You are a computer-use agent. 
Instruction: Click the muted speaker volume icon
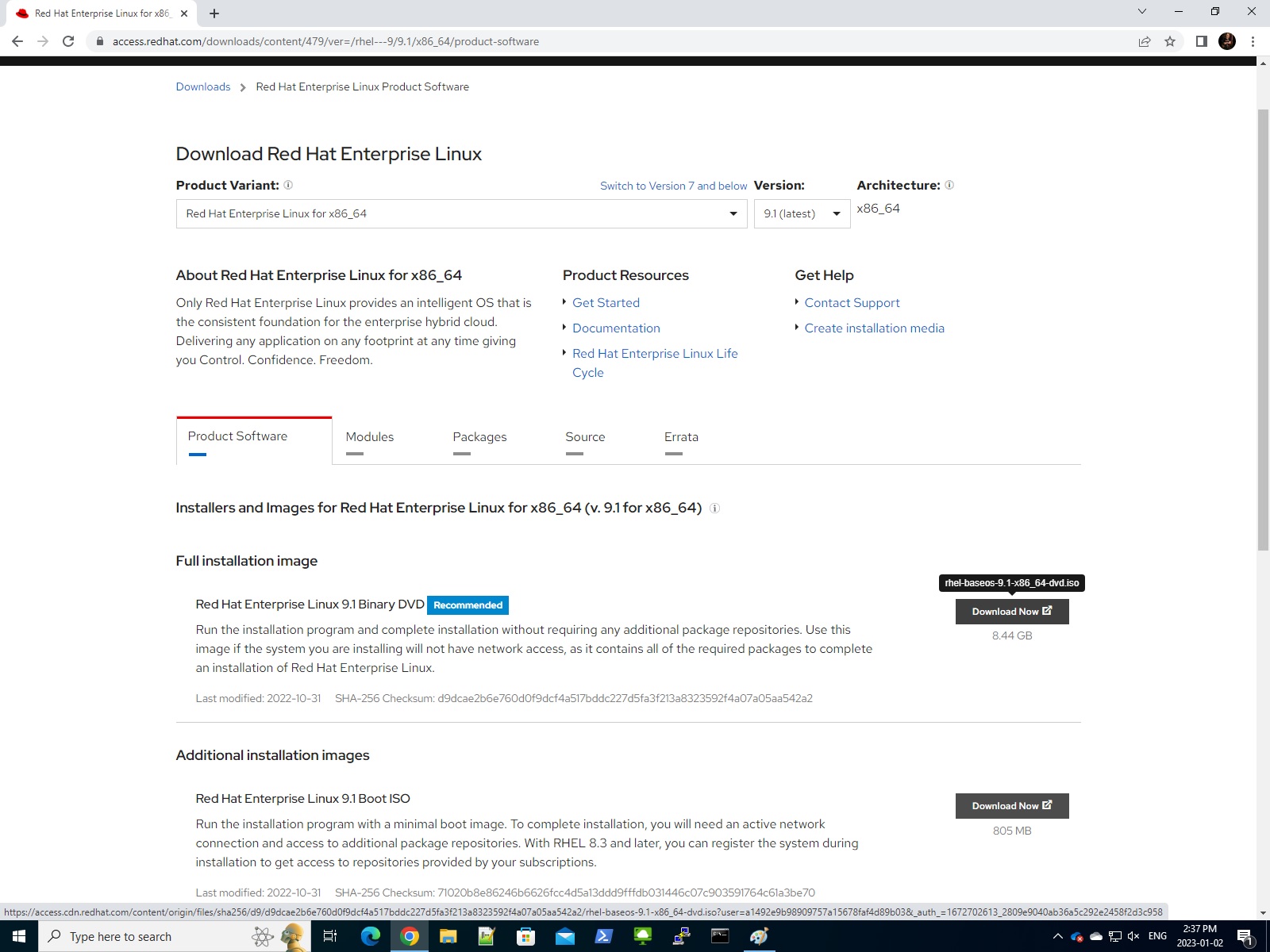click(1133, 936)
